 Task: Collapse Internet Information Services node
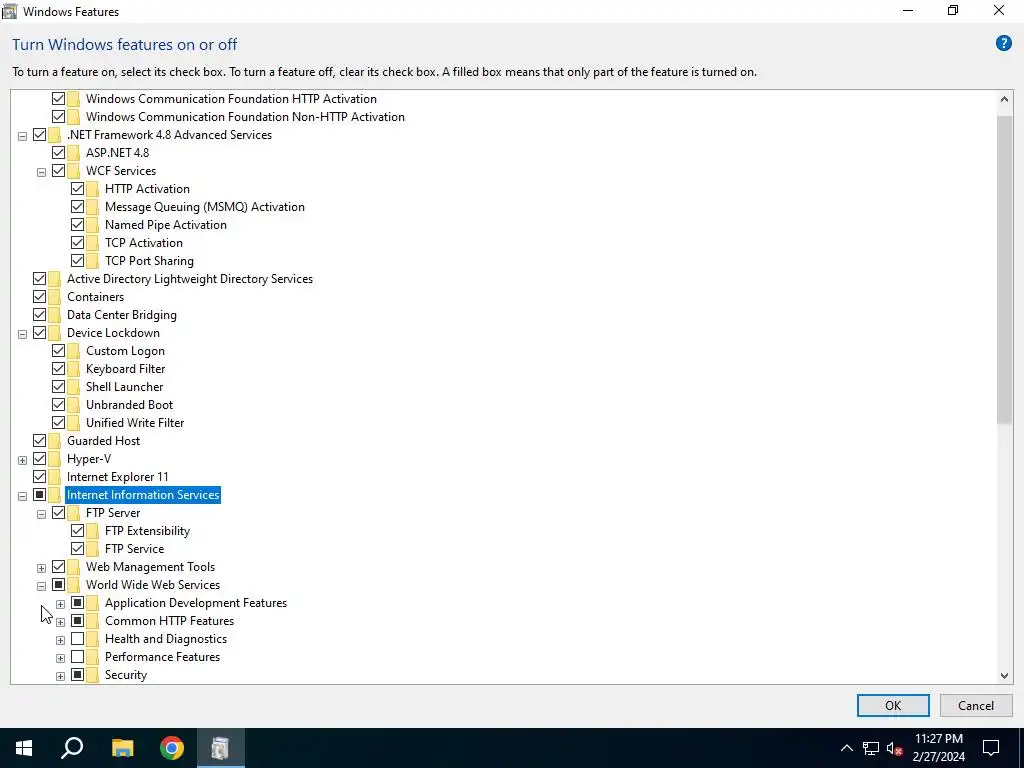[22, 496]
